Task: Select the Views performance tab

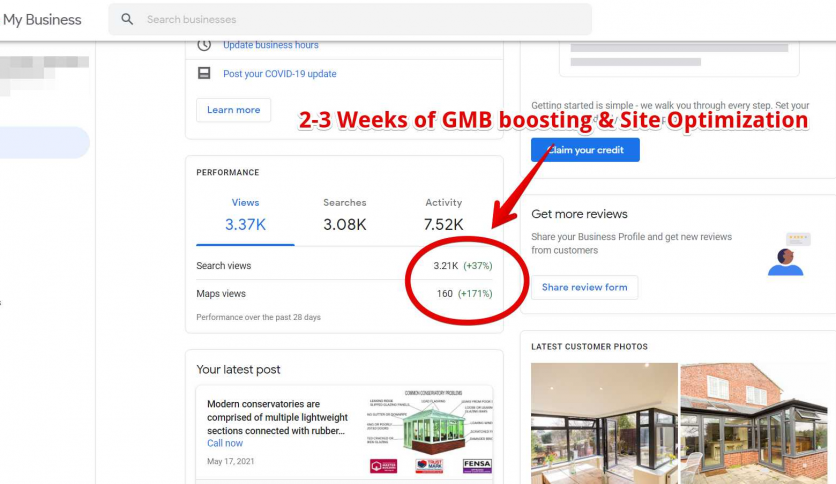Action: pos(245,215)
